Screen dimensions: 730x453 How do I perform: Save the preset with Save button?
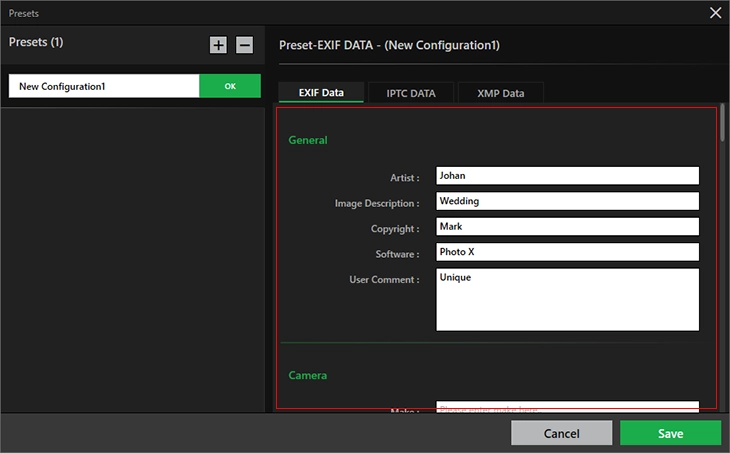click(x=670, y=433)
